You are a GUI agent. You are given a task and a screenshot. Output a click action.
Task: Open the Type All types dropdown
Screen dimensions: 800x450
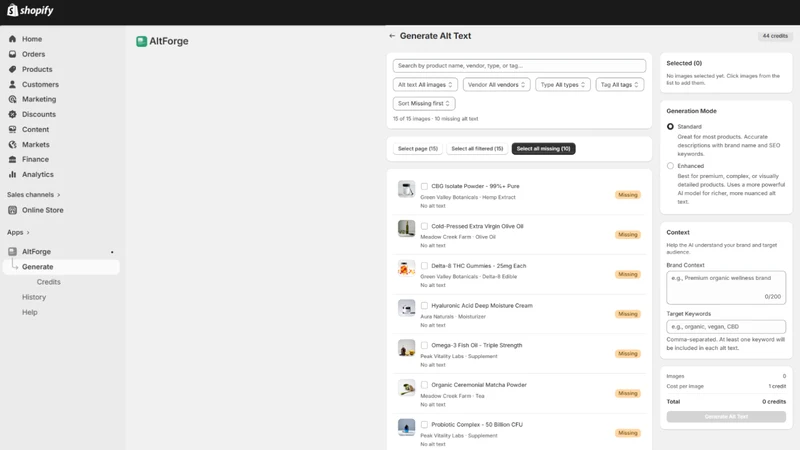[563, 85]
